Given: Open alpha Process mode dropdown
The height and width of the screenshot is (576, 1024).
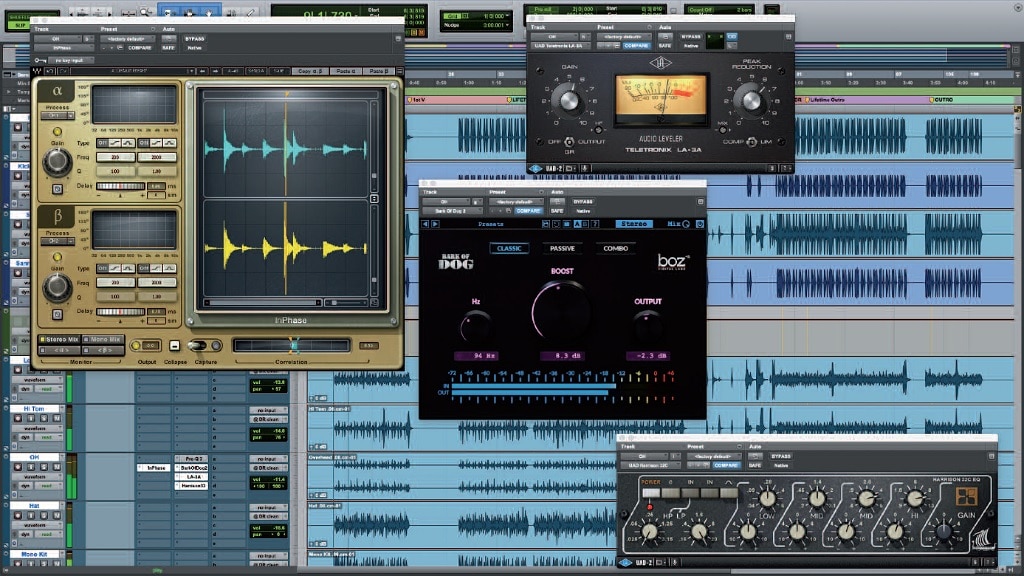Looking at the screenshot, I should 57,116.
